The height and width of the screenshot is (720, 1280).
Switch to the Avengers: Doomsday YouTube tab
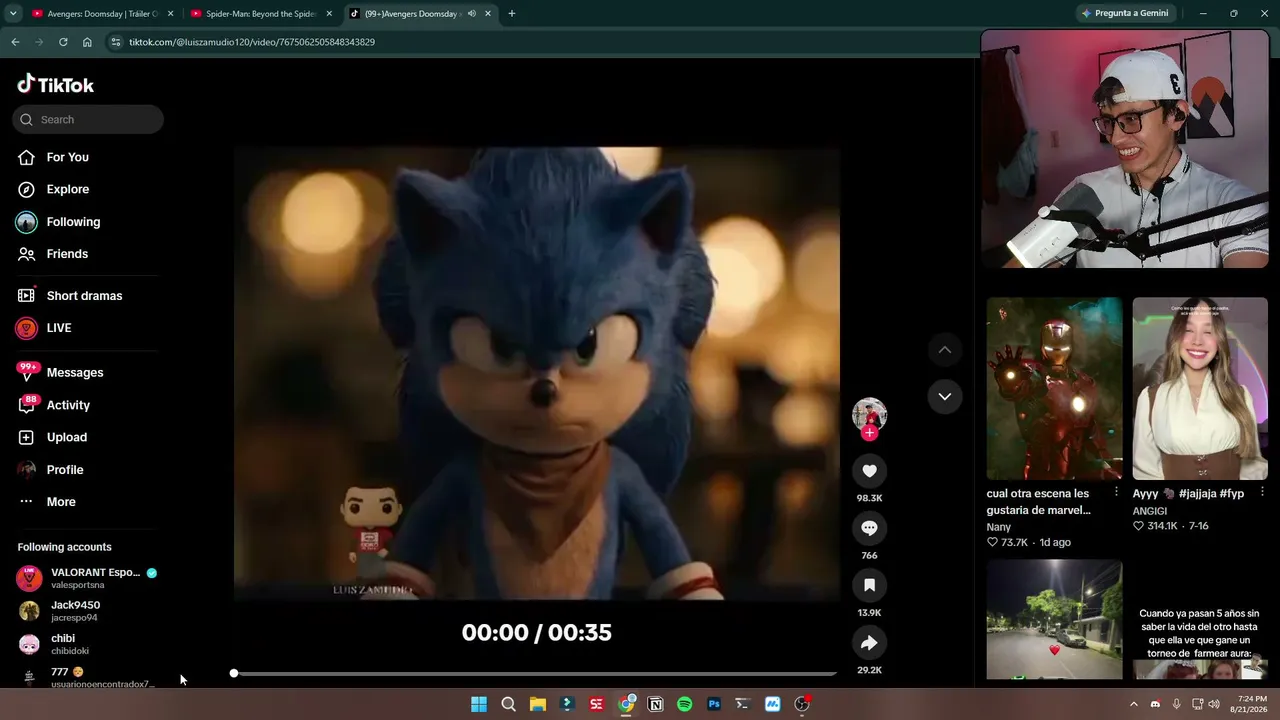(102, 14)
